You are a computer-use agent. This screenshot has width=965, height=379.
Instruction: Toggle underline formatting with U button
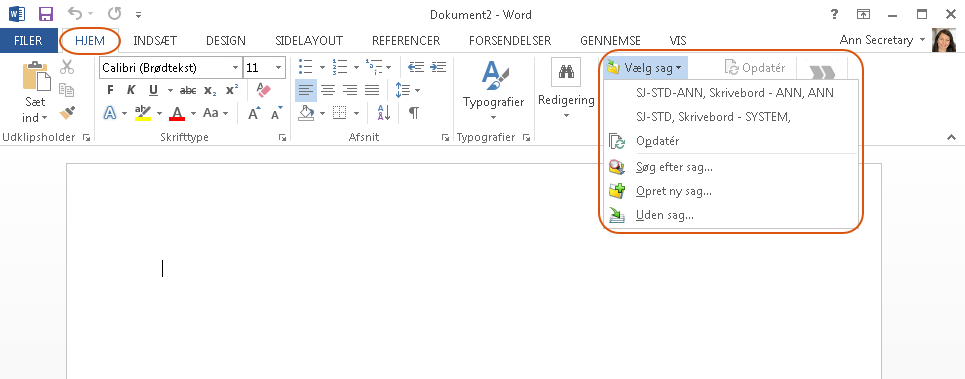pyautogui.click(x=153, y=90)
